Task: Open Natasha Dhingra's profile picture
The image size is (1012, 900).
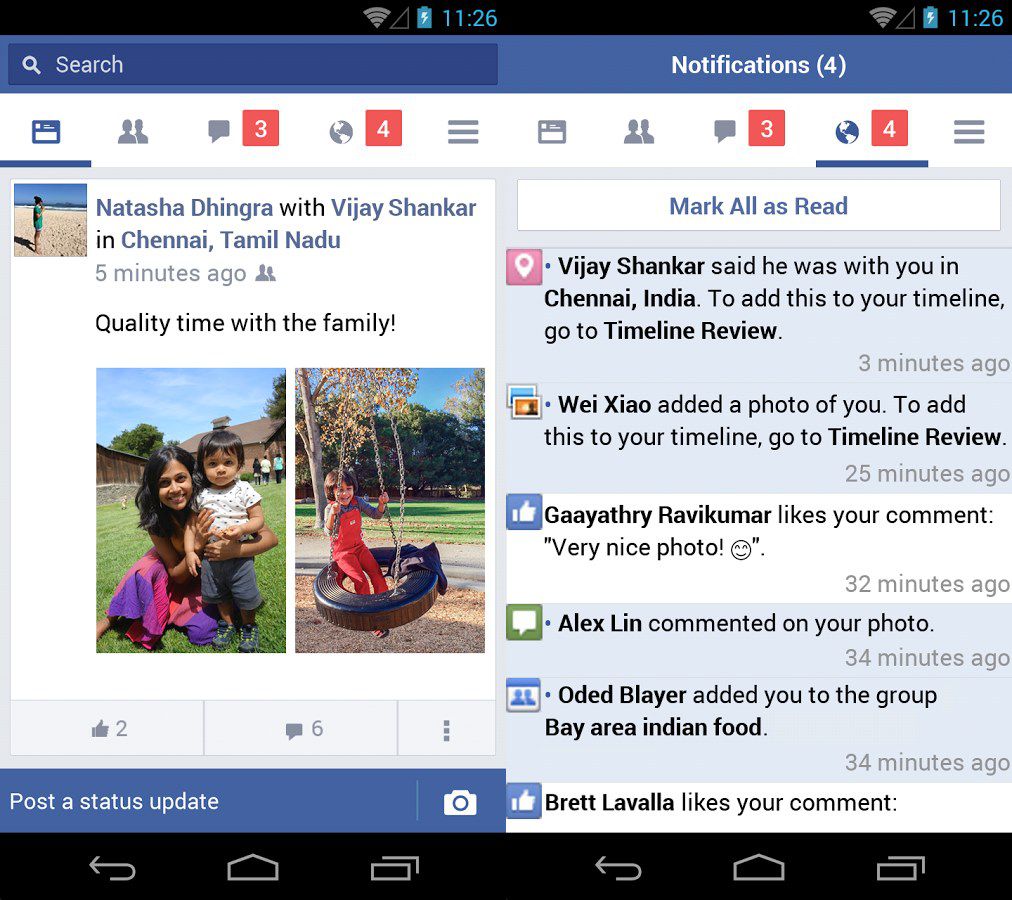Action: pyautogui.click(x=50, y=220)
